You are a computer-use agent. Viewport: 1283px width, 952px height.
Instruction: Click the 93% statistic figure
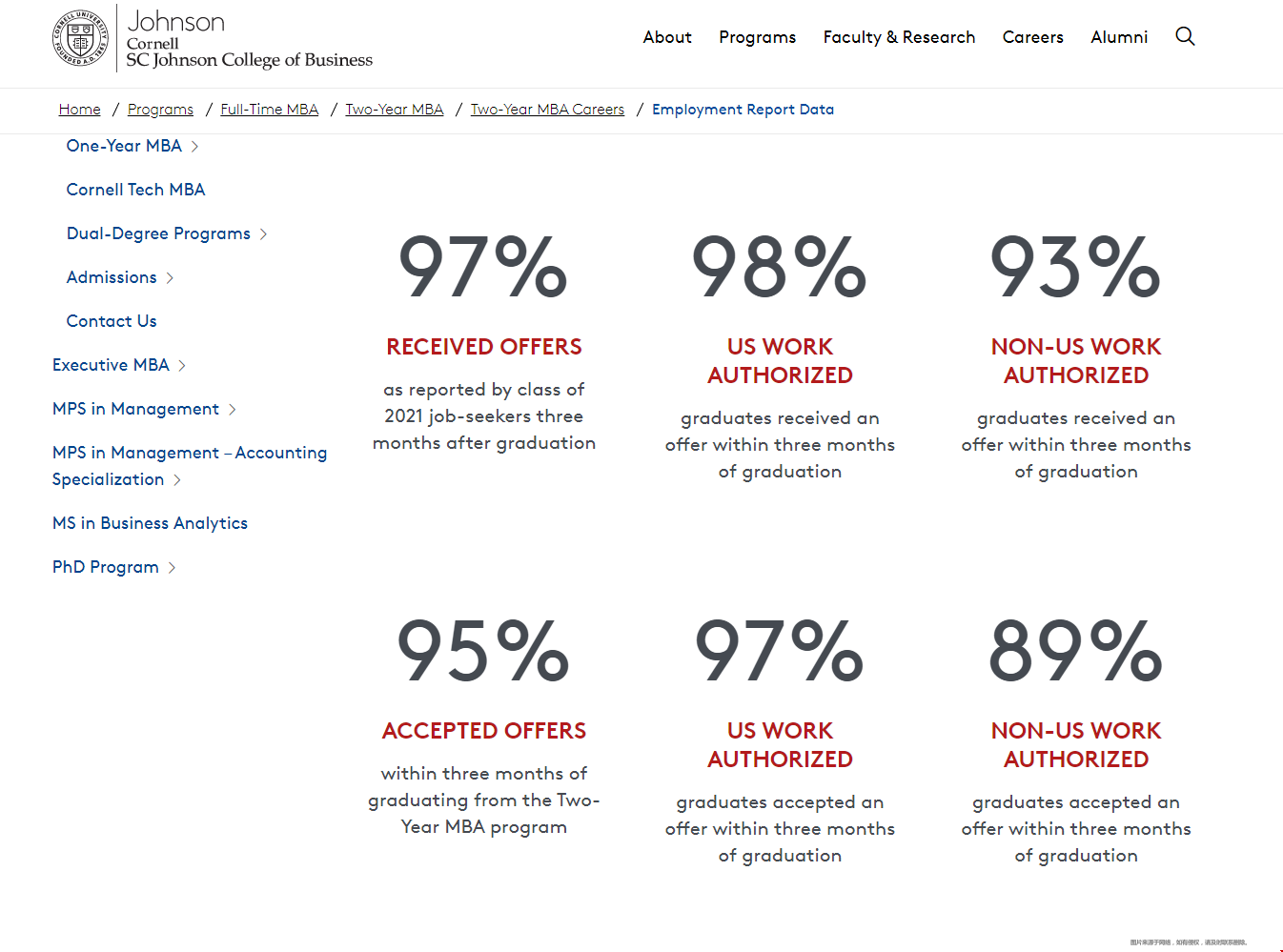[1076, 267]
